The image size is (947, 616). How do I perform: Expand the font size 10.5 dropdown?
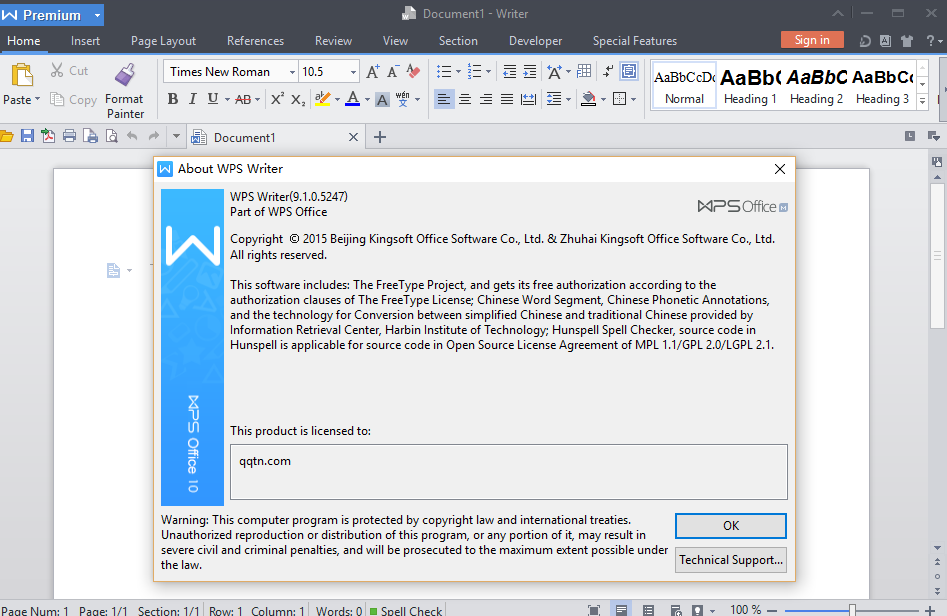point(353,72)
